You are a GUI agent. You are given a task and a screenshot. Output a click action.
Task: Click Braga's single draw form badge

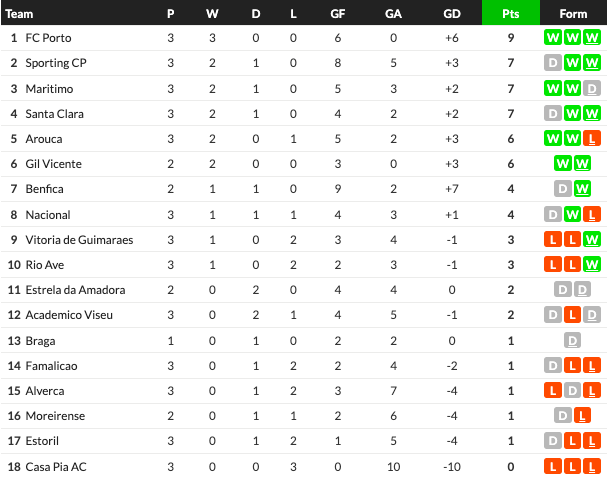coord(572,341)
